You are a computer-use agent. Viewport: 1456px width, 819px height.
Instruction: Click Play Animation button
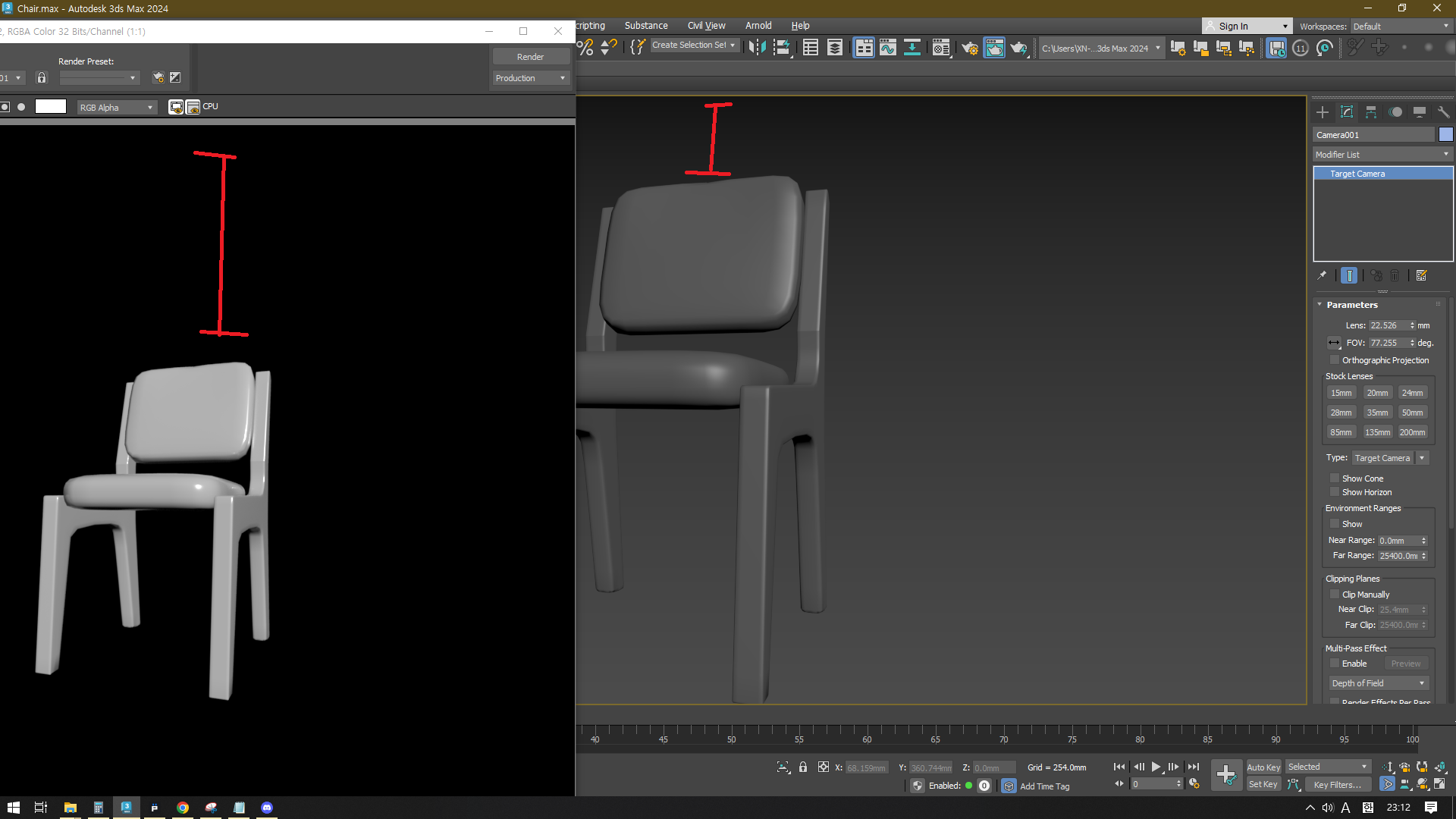[x=1156, y=767]
